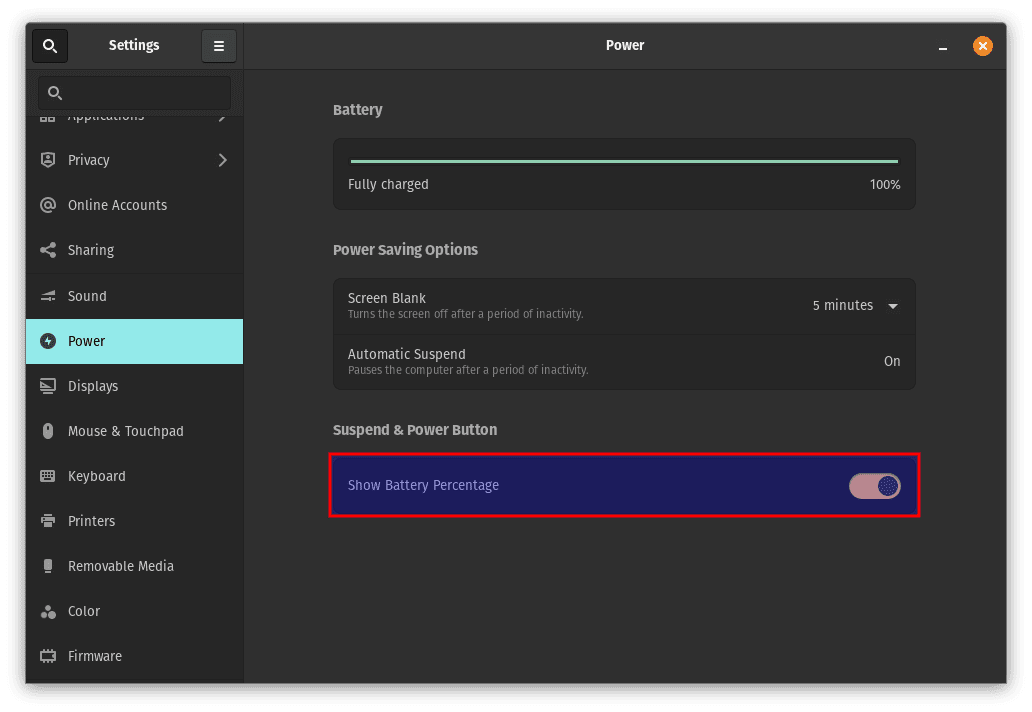Open Mouse & Touchpad settings

coord(134,431)
